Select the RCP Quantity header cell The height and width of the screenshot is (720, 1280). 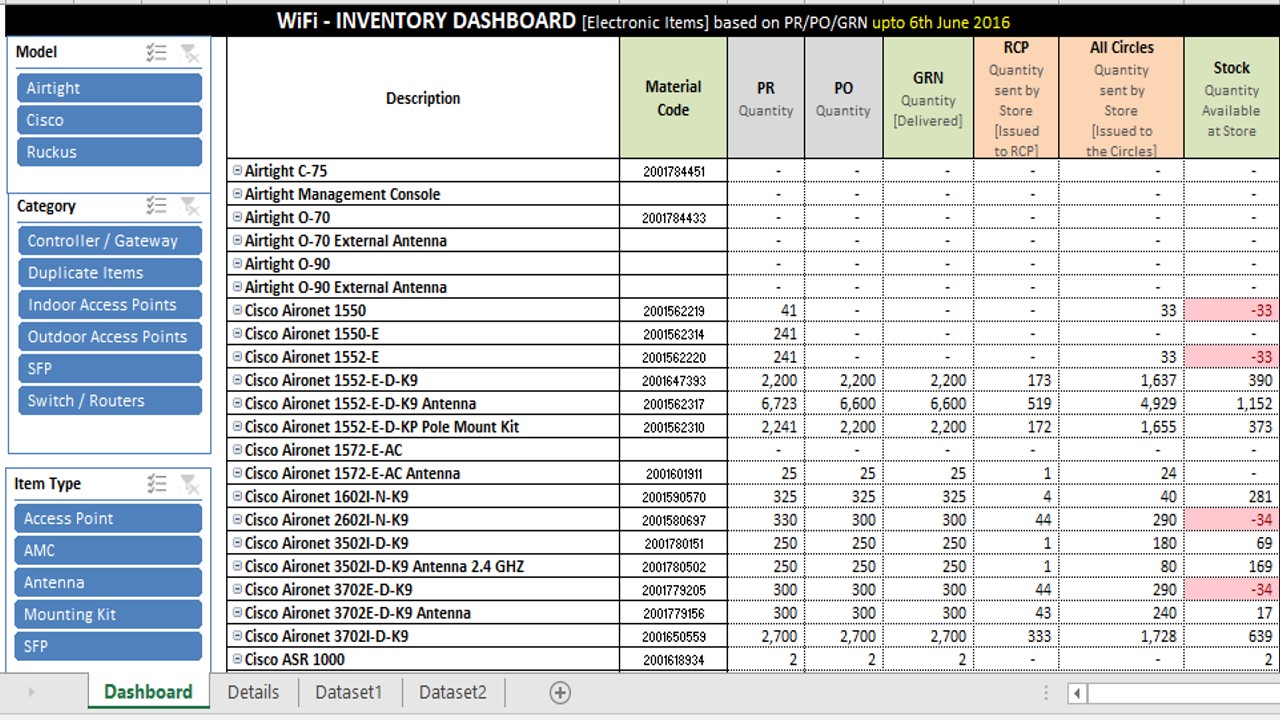(x=1016, y=98)
